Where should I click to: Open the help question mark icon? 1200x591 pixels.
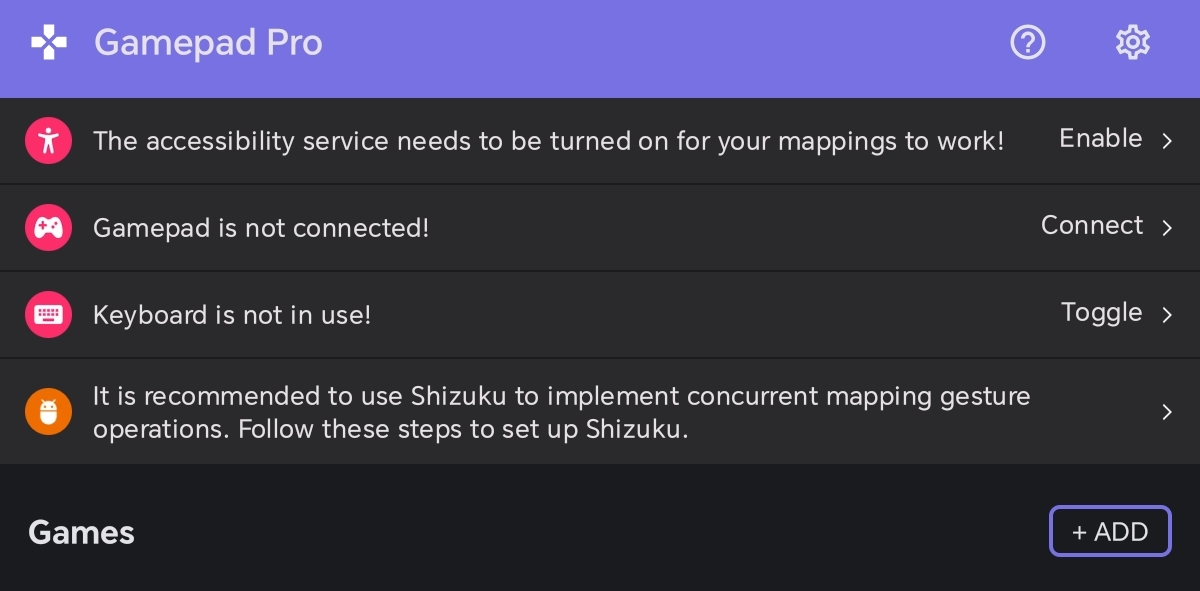(1028, 42)
